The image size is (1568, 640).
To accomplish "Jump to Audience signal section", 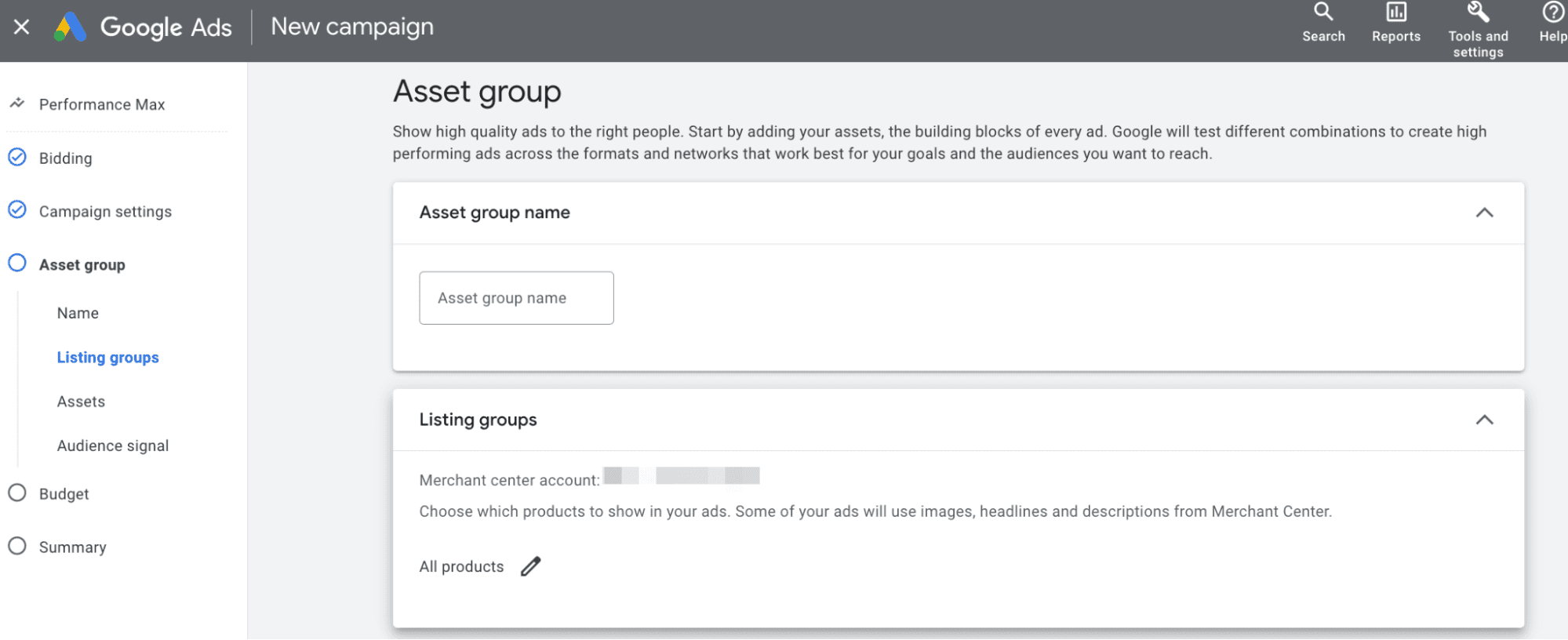I will pyautogui.click(x=113, y=445).
